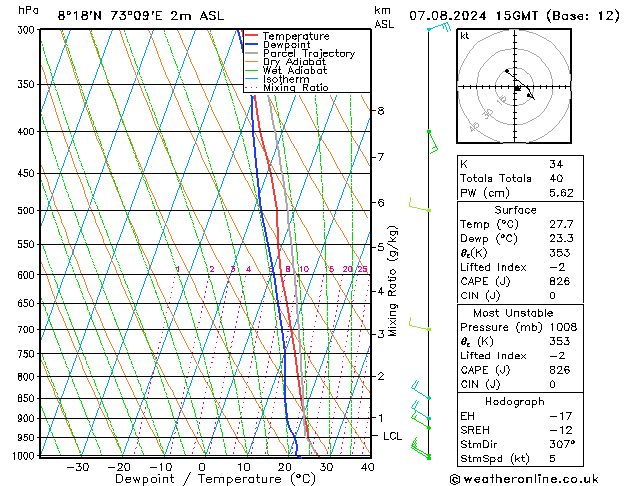
Task: Click the 'Most Unstable' section heading
Action: (x=513, y=313)
